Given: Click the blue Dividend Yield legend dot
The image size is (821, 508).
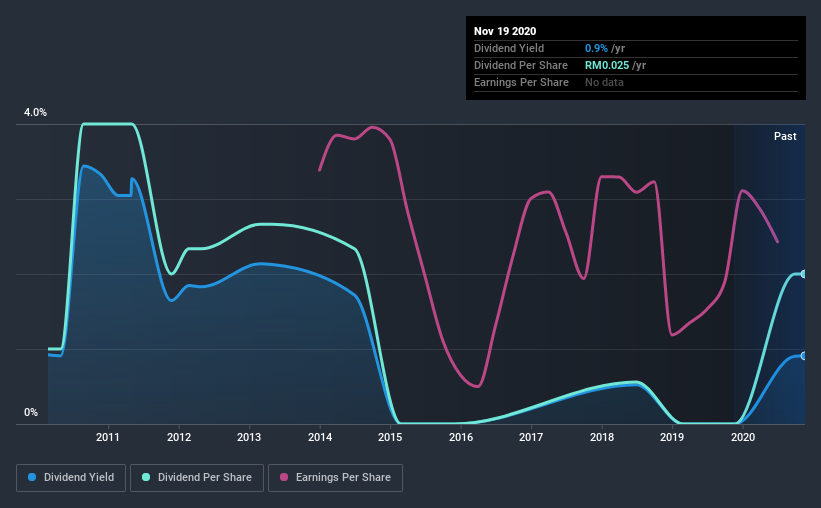Looking at the screenshot, I should (x=32, y=477).
